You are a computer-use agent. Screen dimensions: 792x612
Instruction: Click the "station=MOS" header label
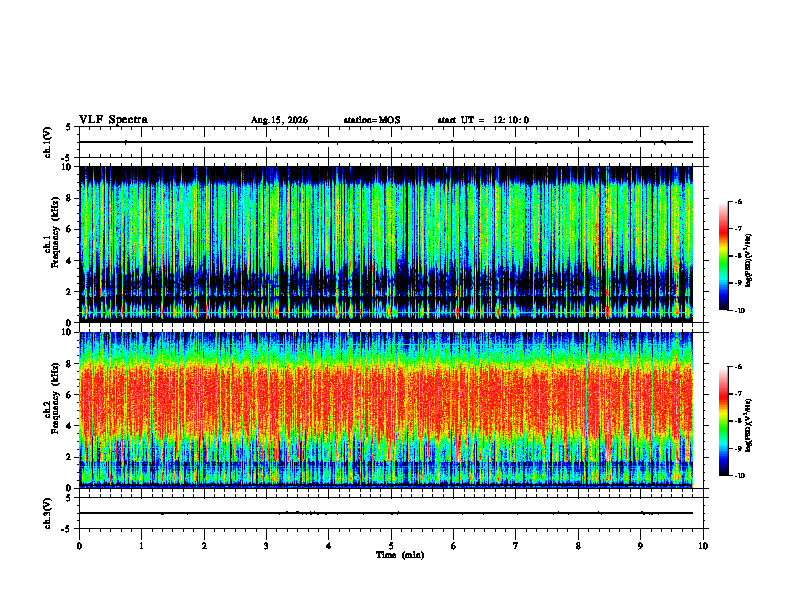(372, 120)
